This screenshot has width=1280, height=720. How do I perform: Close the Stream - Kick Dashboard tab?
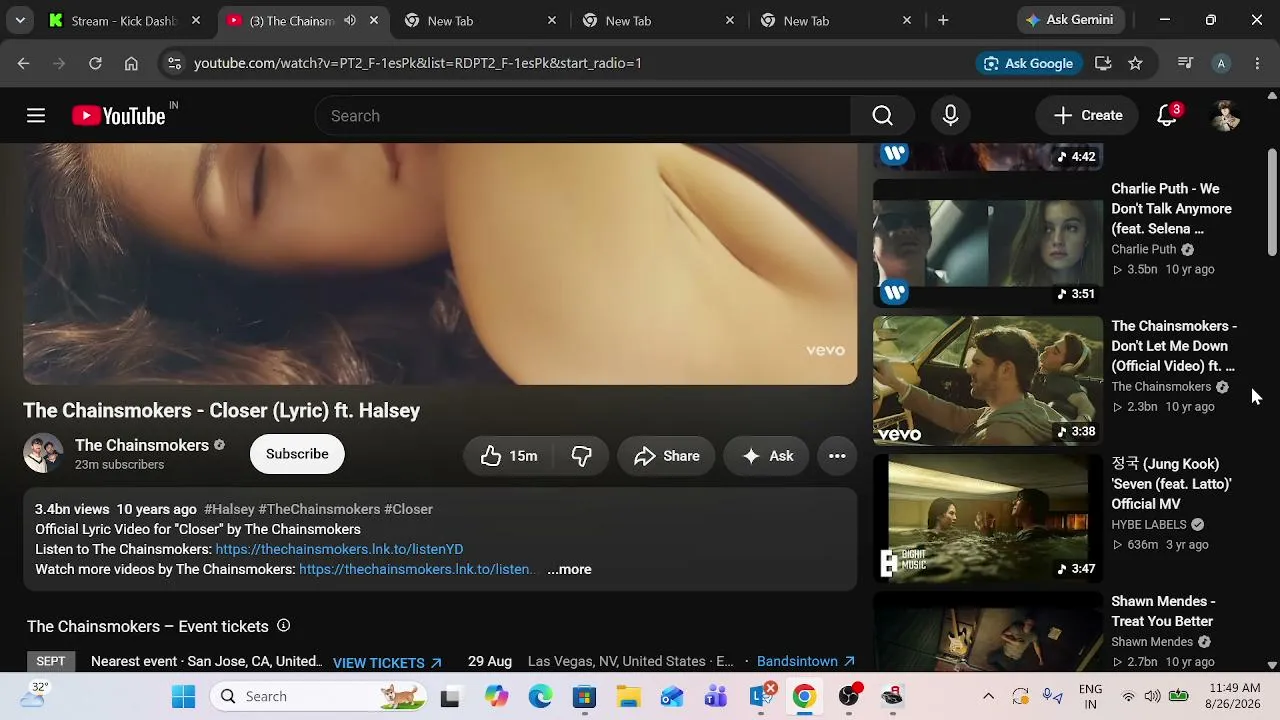point(196,21)
